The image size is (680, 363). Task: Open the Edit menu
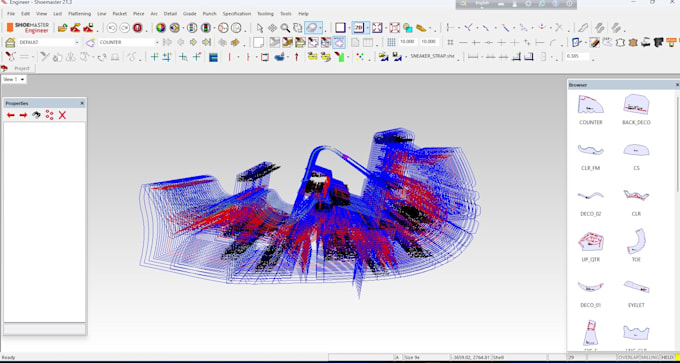(x=26, y=14)
